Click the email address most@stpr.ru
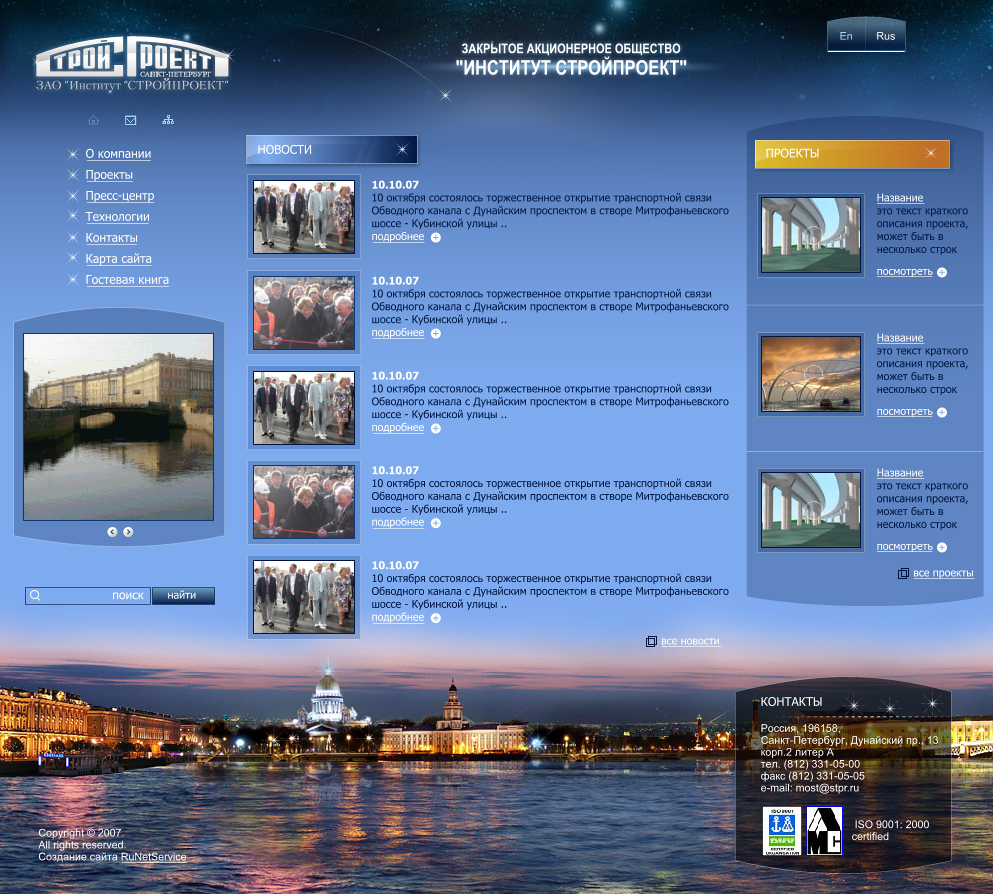 827,788
